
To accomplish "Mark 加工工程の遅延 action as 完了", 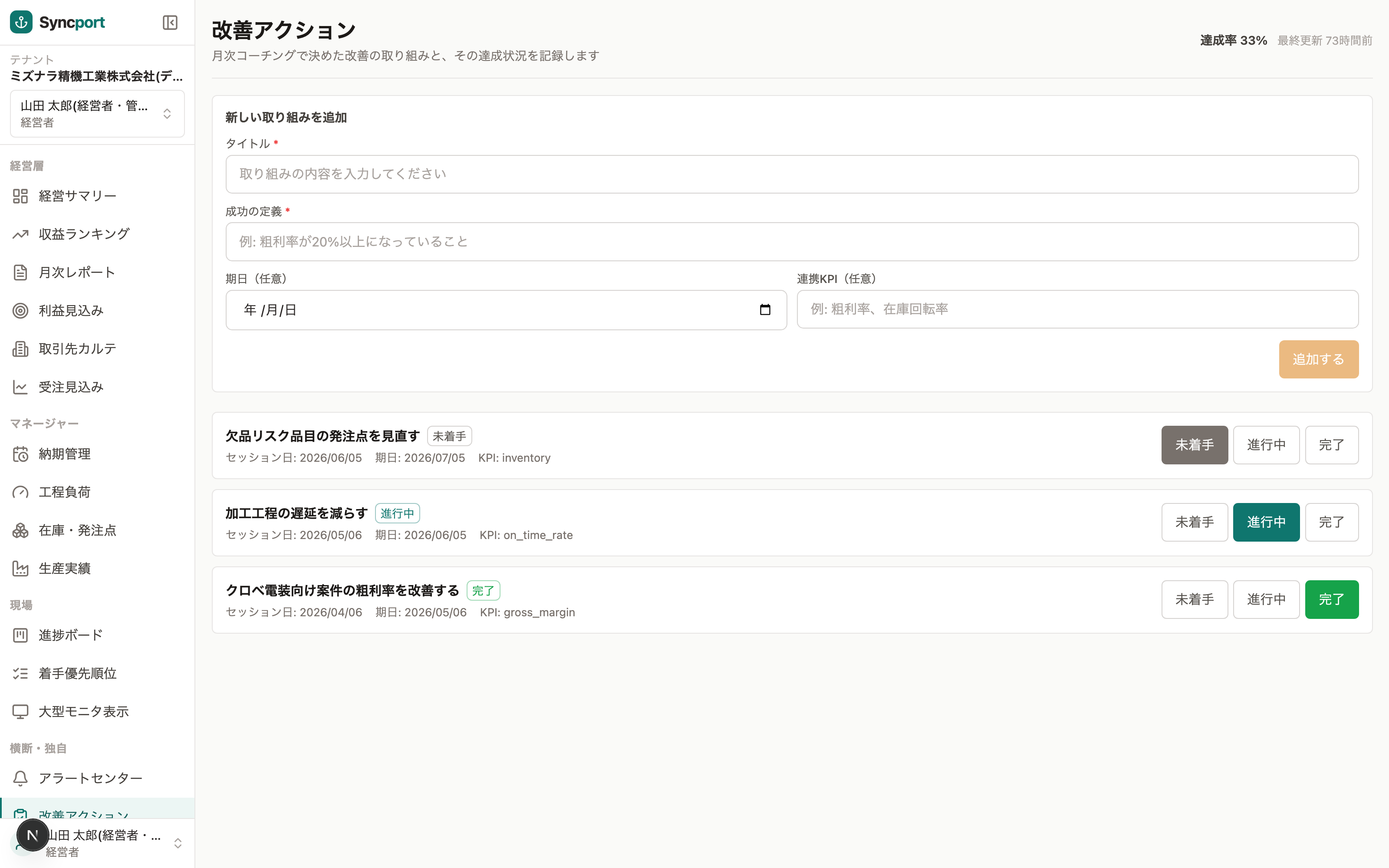I will pyautogui.click(x=1332, y=523).
